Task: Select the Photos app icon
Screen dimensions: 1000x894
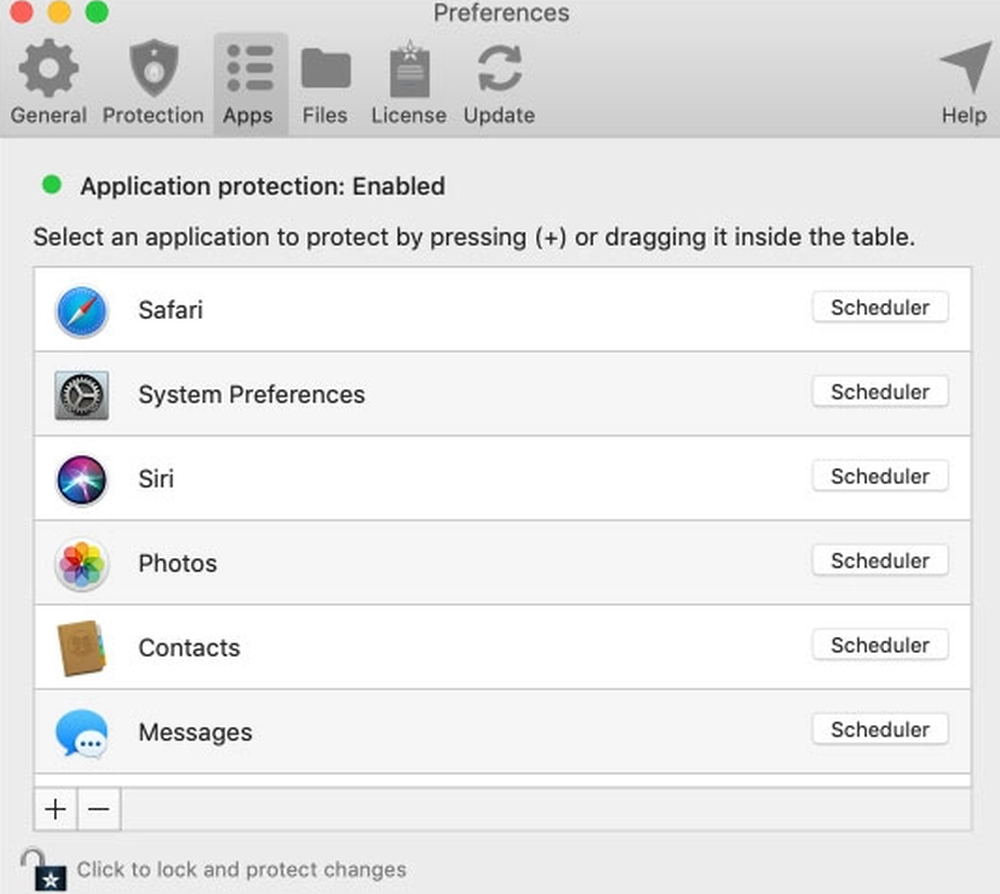Action: pos(81,563)
